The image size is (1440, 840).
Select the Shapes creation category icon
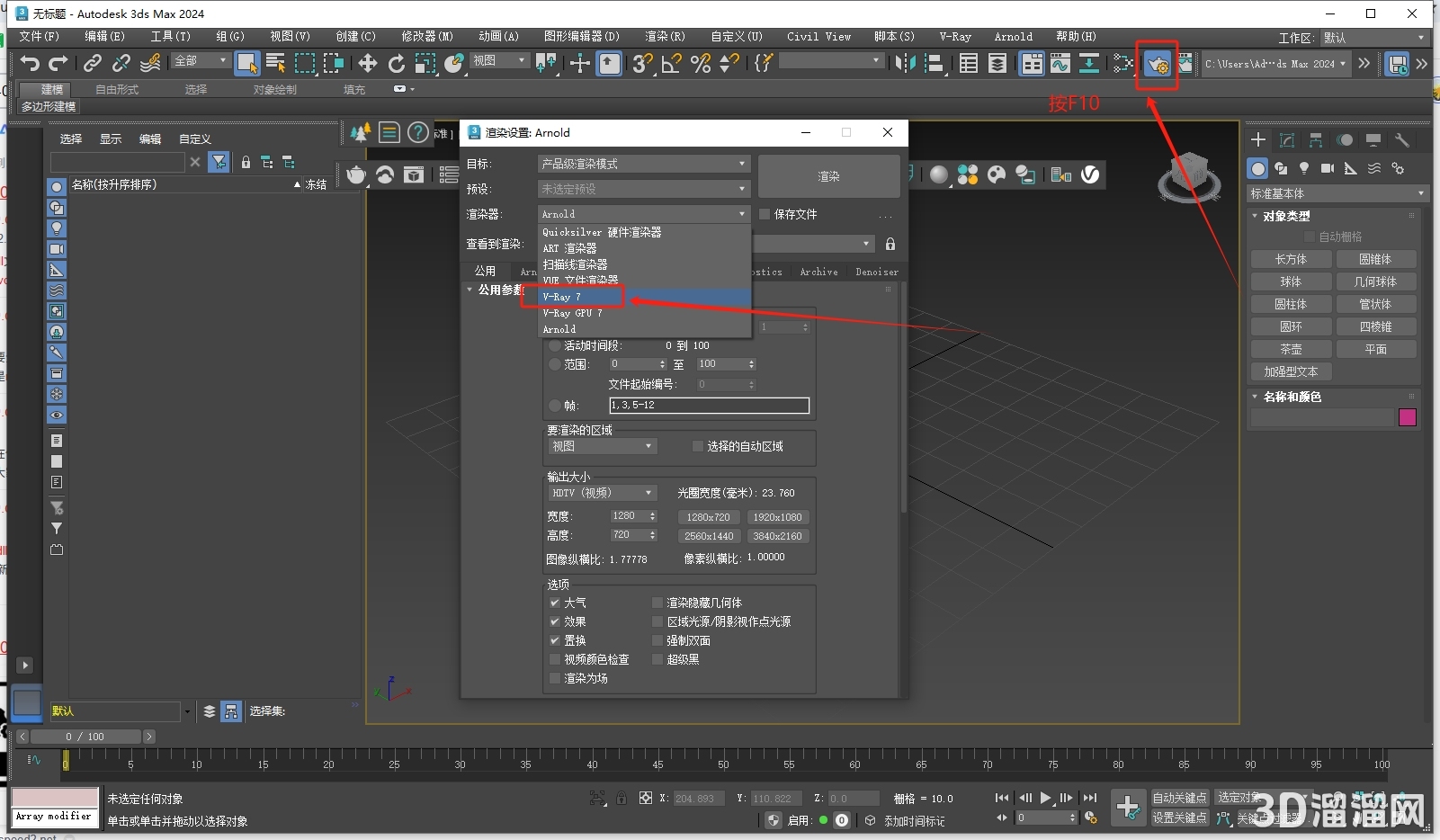[1282, 169]
